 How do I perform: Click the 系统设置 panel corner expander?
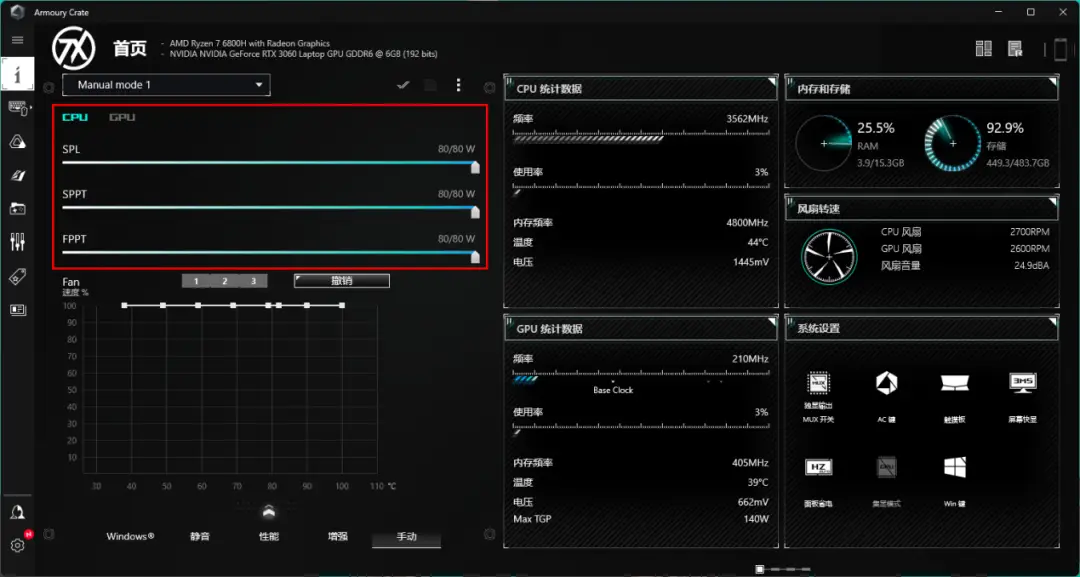pyautogui.click(x=1052, y=322)
